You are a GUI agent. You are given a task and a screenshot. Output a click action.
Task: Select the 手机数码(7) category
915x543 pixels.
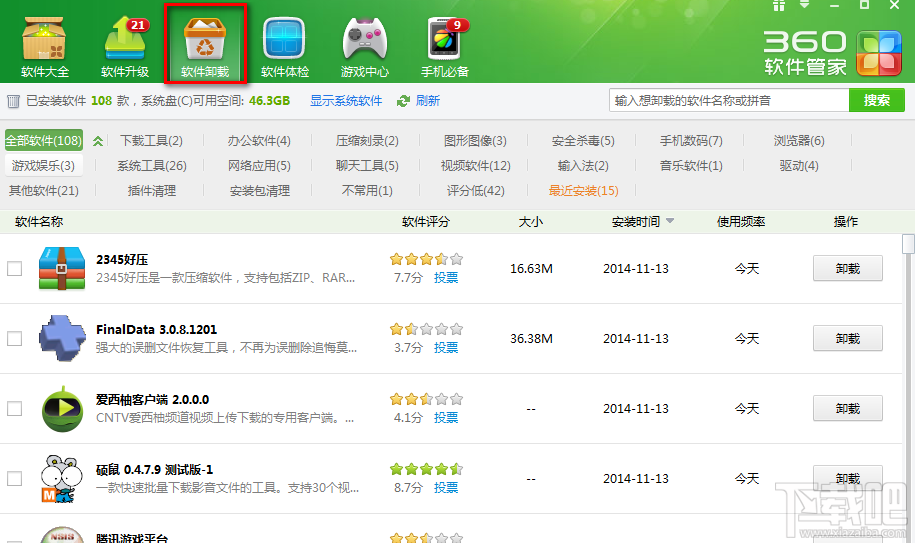click(x=691, y=141)
